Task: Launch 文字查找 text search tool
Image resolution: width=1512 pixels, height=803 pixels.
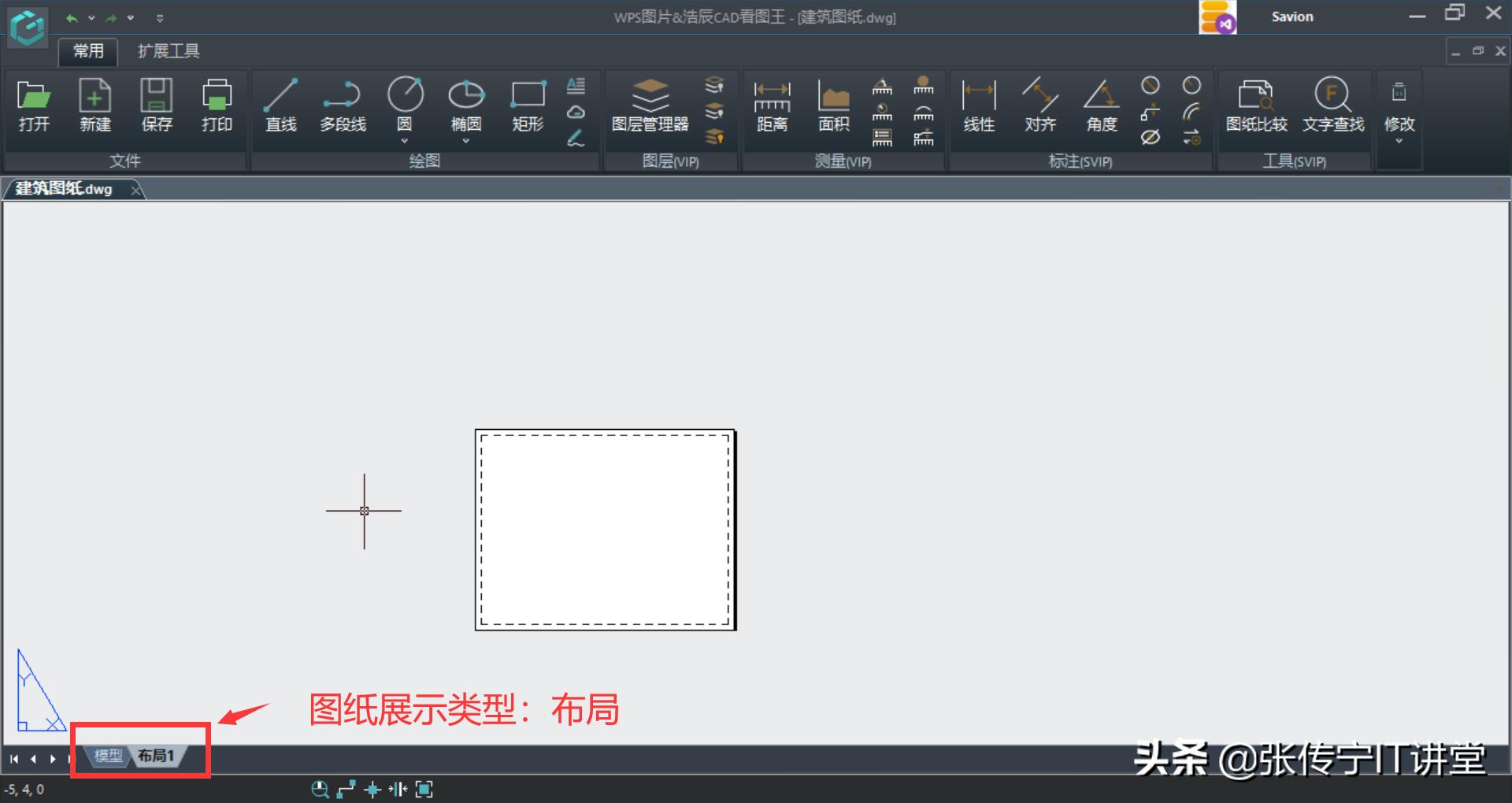Action: (1332, 105)
